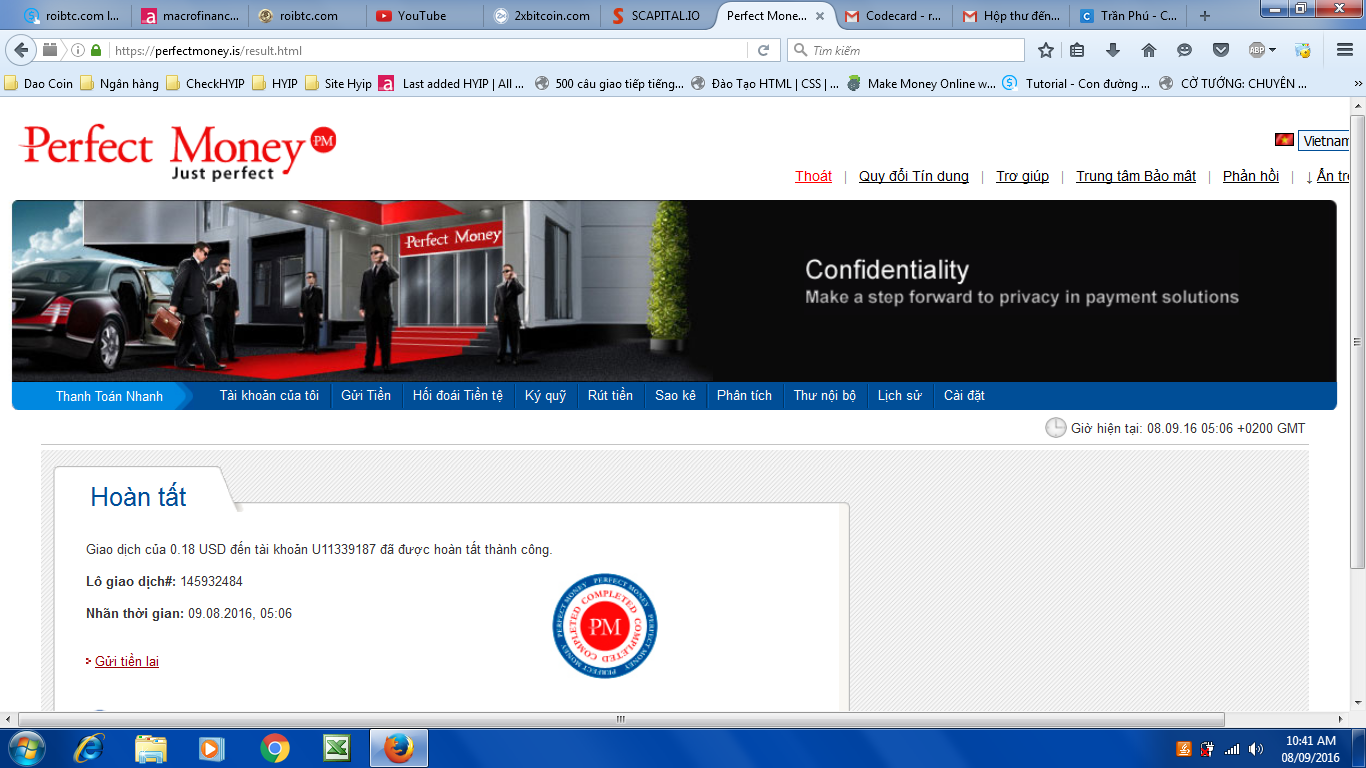Go to Firefox home page icon
The width and height of the screenshot is (1366, 768).
tap(1149, 50)
